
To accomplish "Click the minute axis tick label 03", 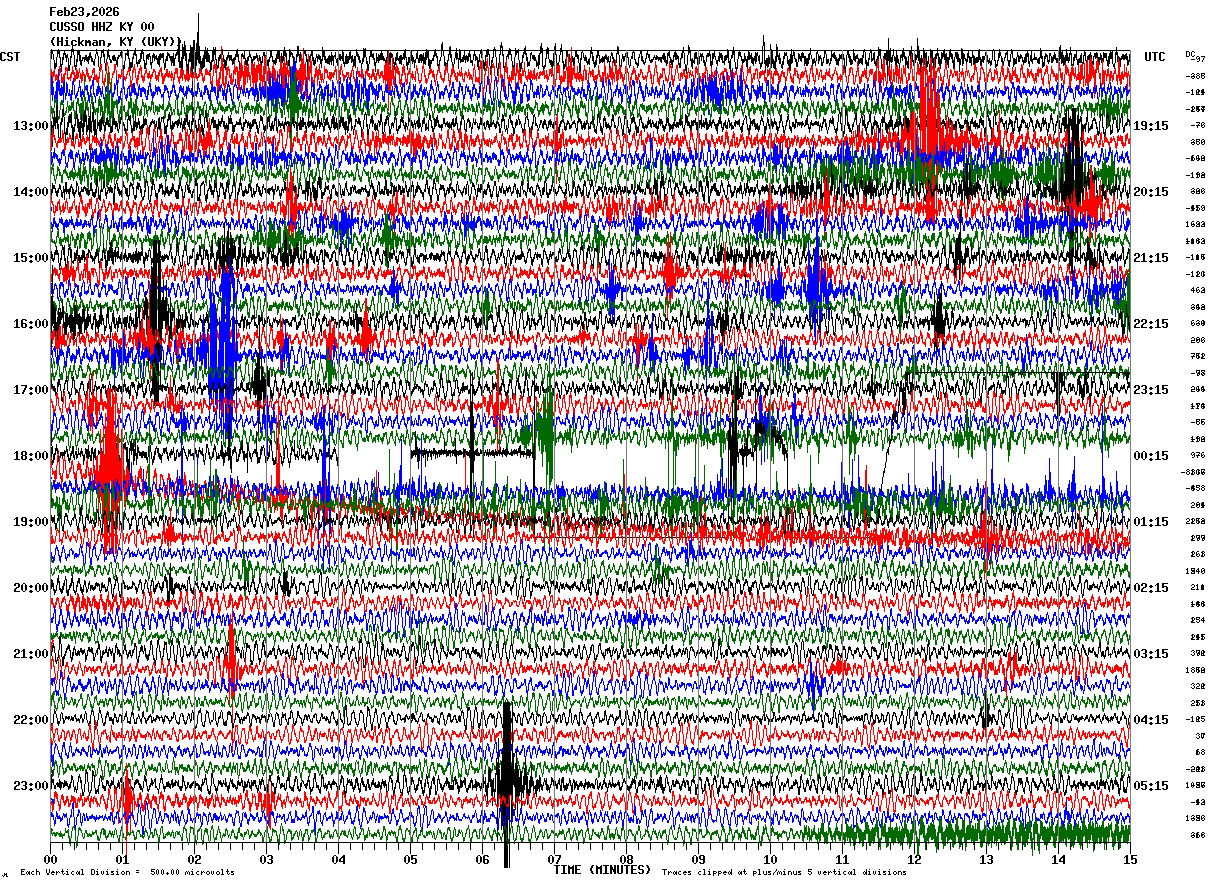I will 266,860.
